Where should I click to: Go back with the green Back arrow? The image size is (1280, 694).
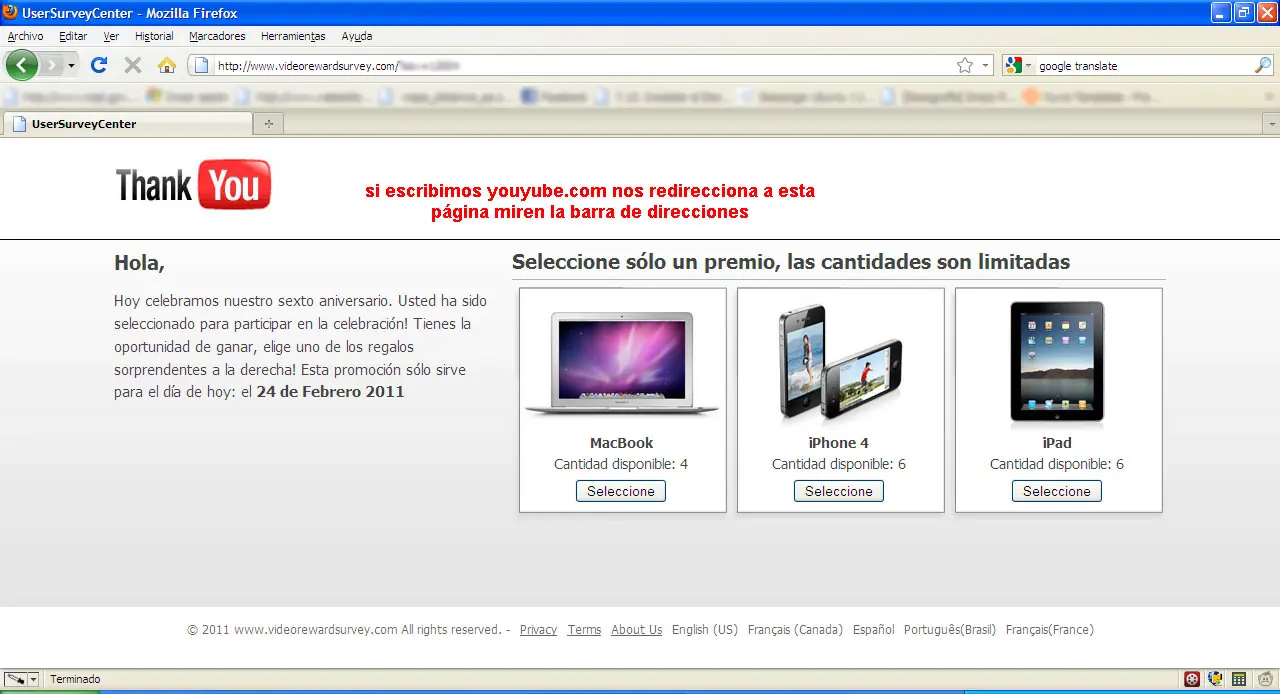22,66
